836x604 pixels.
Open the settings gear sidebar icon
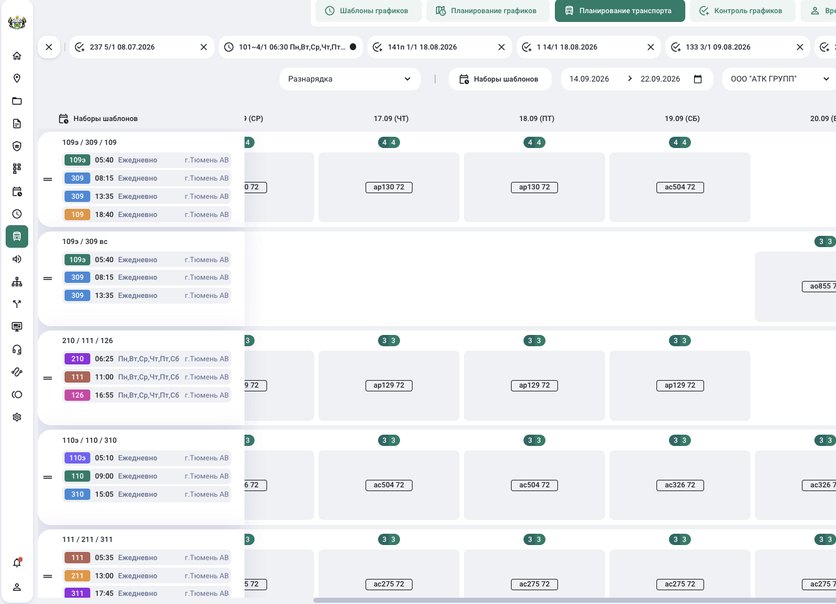(x=17, y=417)
